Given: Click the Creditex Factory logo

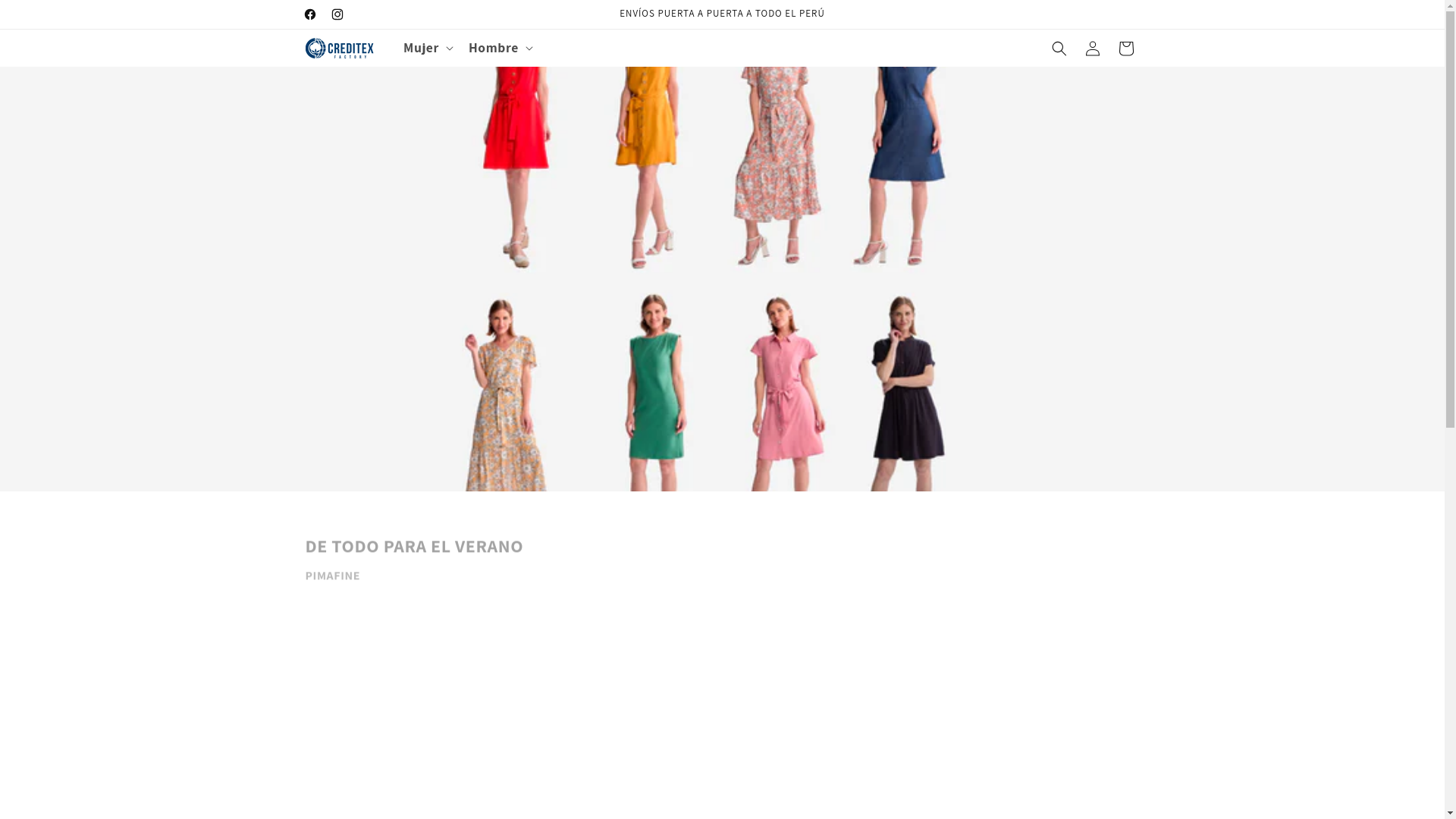Looking at the screenshot, I should pyautogui.click(x=339, y=49).
